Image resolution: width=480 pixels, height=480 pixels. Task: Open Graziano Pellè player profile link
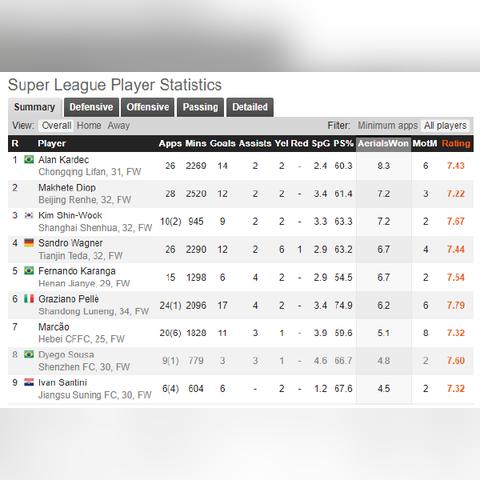(x=68, y=299)
